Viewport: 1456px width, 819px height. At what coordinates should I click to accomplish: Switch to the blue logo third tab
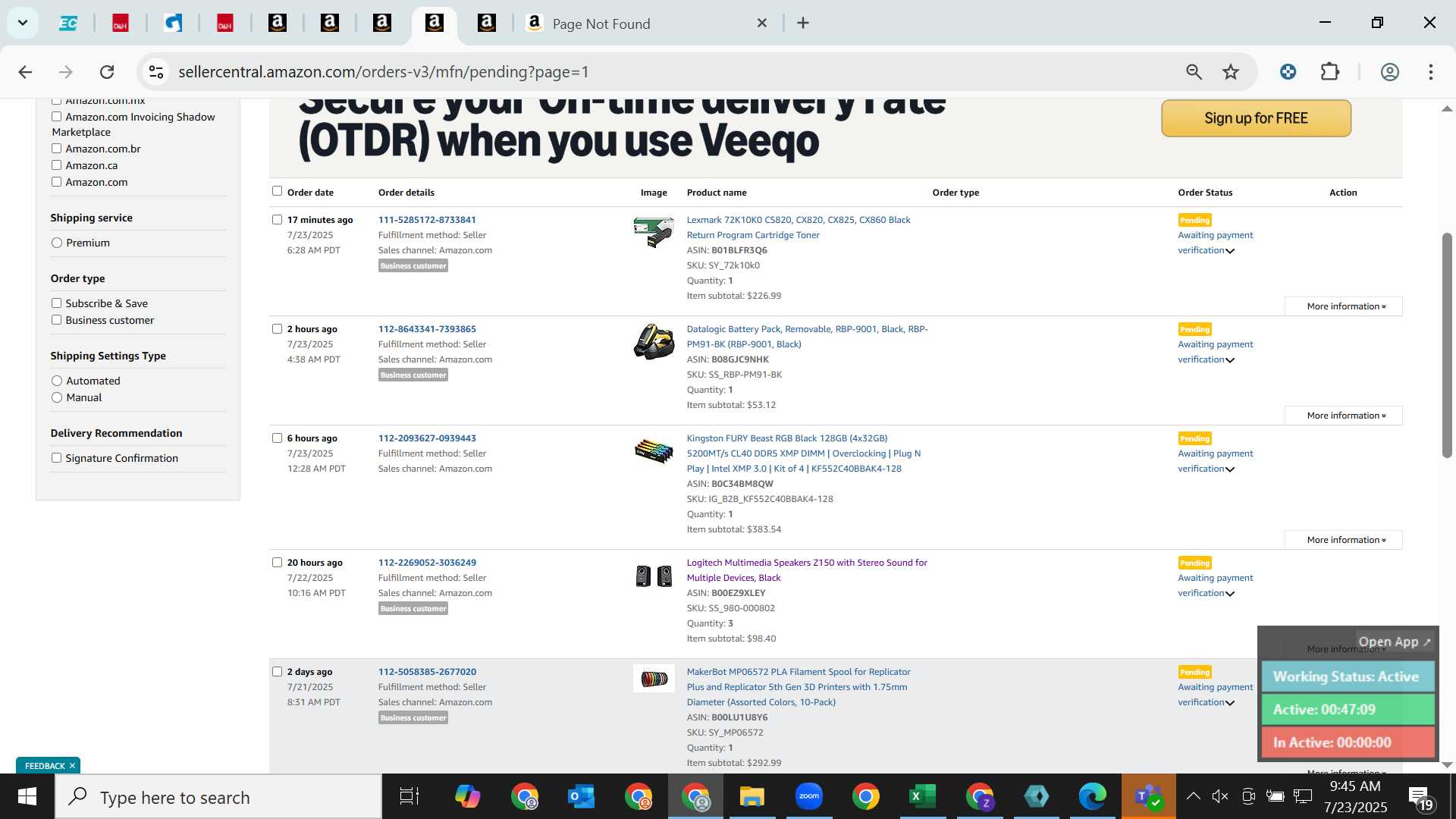coord(173,24)
